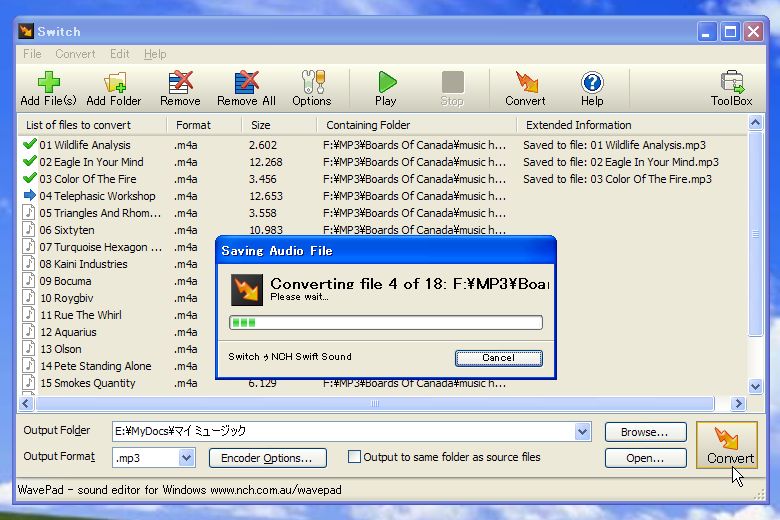Click the Remove All toolbar icon
This screenshot has height=520, width=780.
pyautogui.click(x=247, y=82)
